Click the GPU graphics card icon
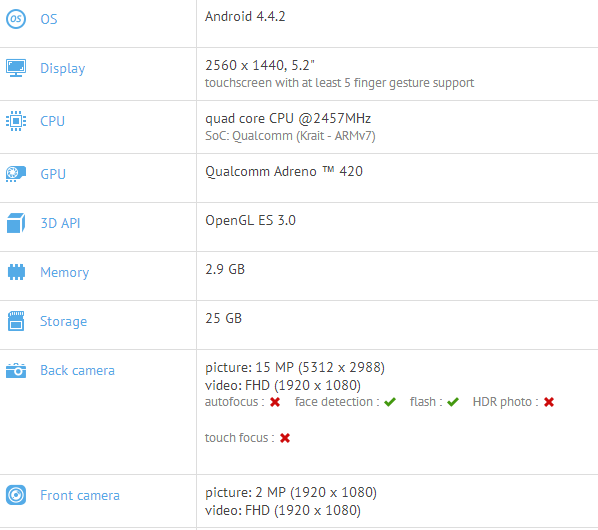 [x=16, y=174]
